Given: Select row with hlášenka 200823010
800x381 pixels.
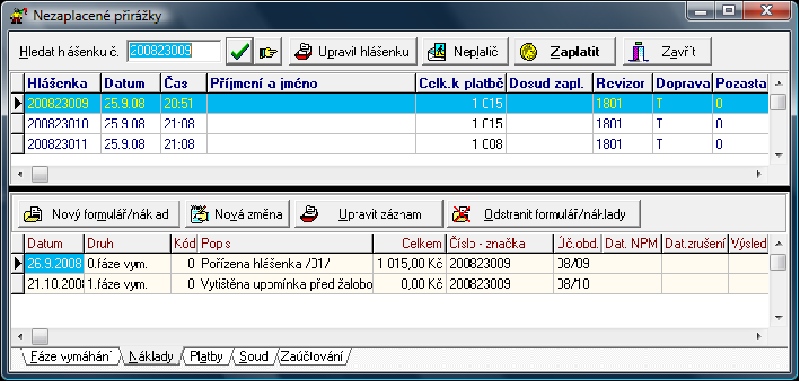Looking at the screenshot, I should [x=389, y=123].
